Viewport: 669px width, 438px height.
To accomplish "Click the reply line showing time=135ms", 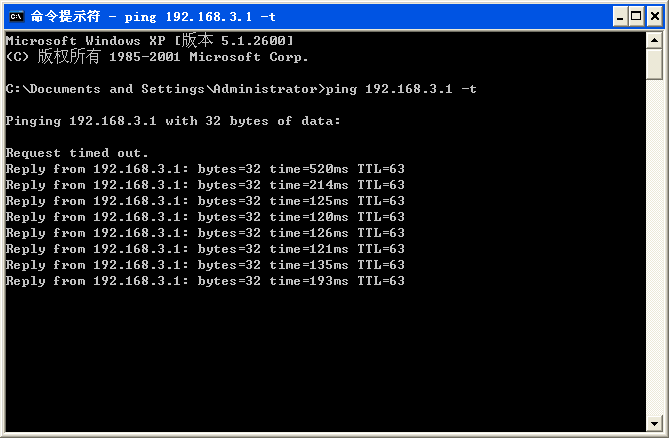I will pos(205,265).
